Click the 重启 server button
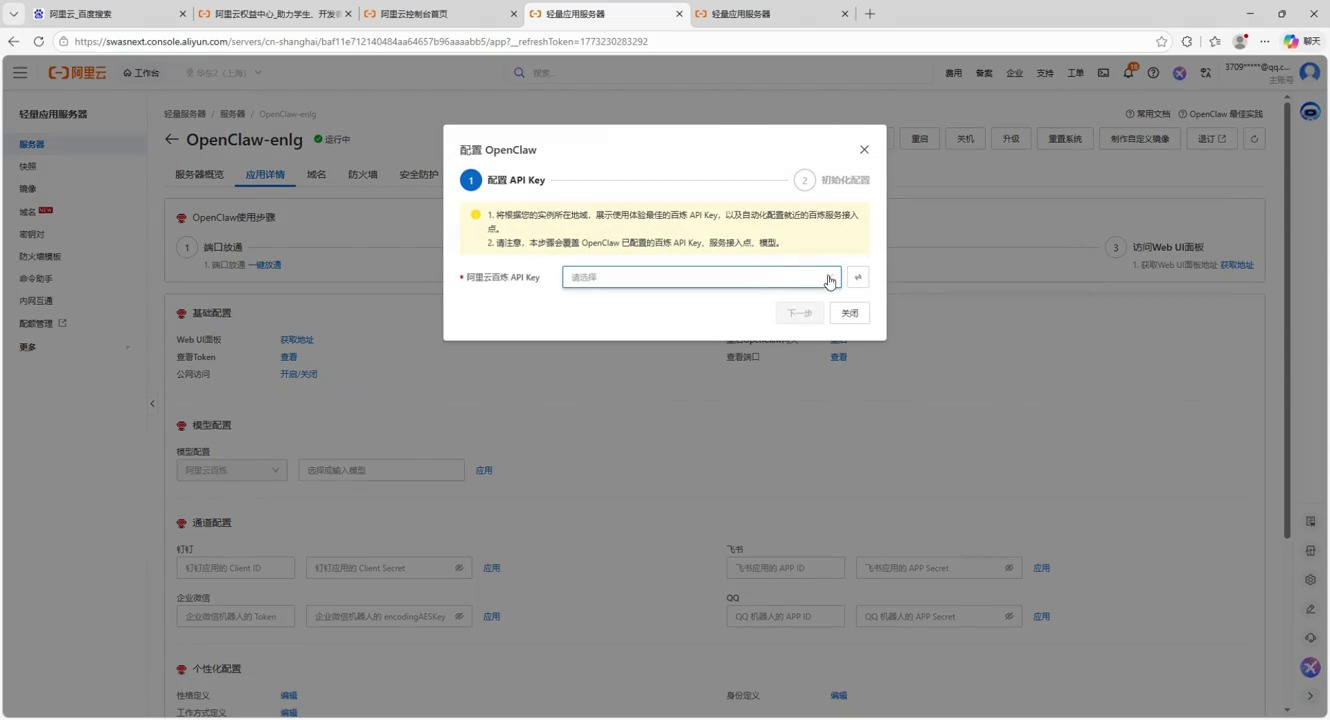Viewport: 1330px width, 720px height. click(920, 139)
